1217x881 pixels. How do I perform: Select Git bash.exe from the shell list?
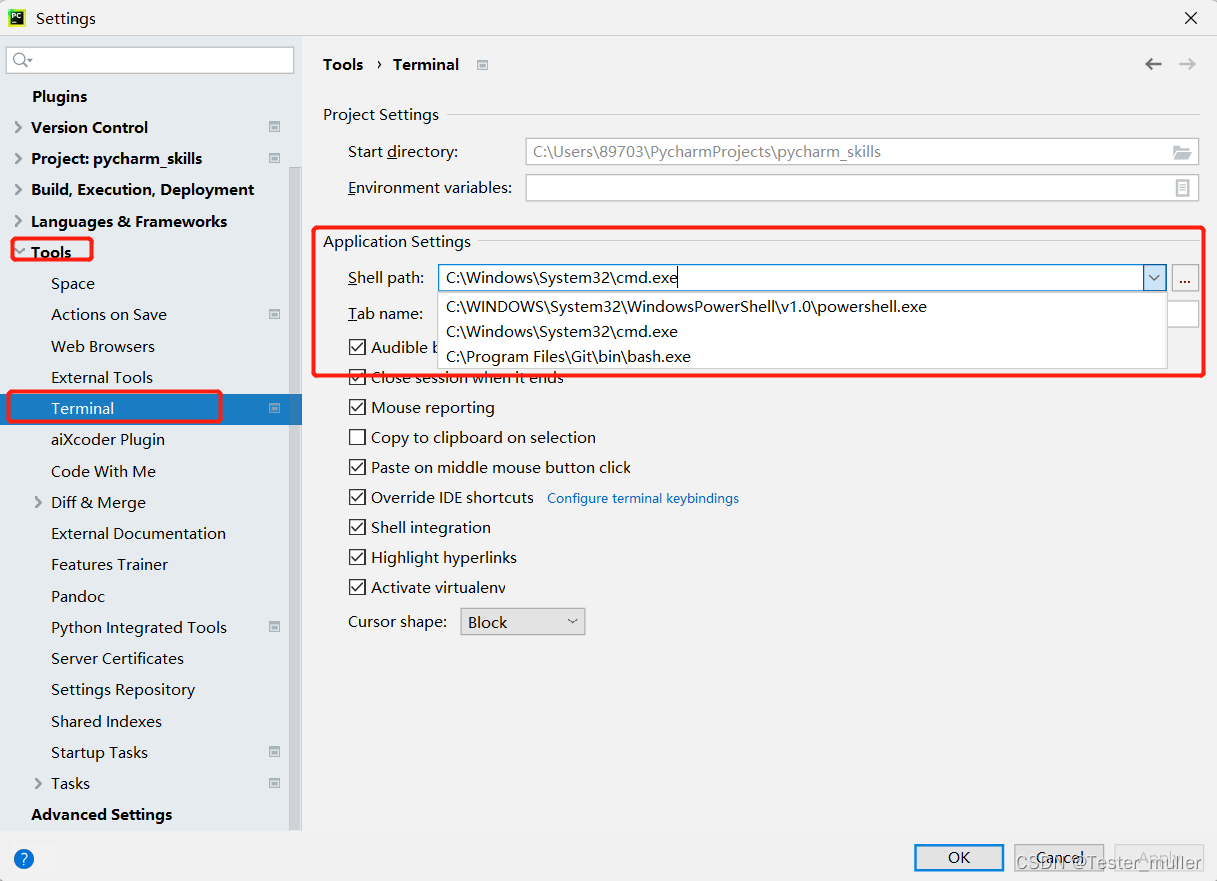point(802,357)
